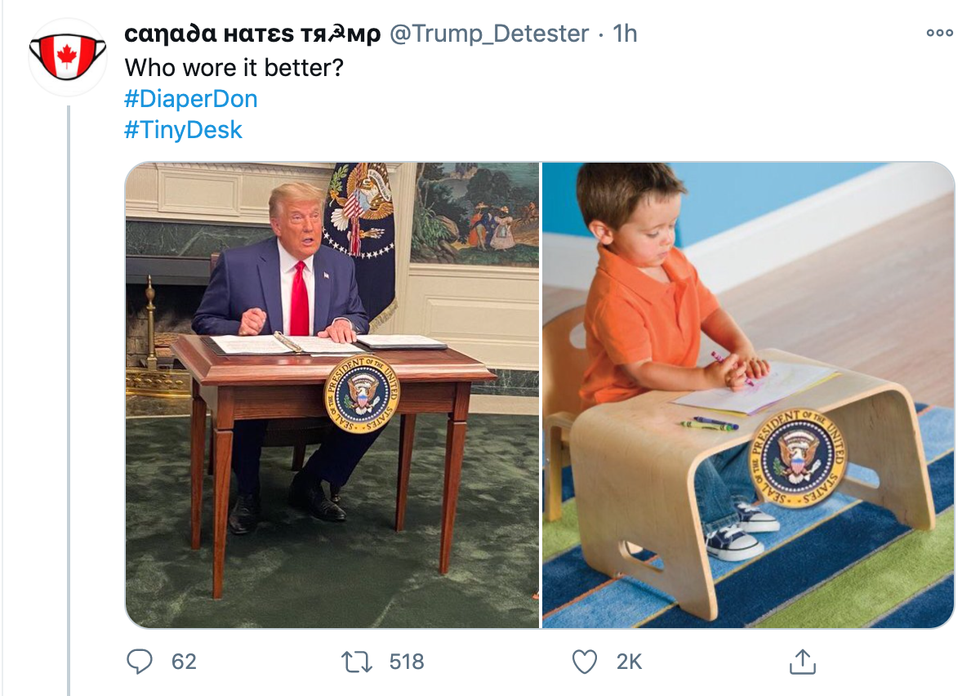Click the 518 retweets count
Image resolution: width=980 pixels, height=696 pixels.
(x=406, y=662)
